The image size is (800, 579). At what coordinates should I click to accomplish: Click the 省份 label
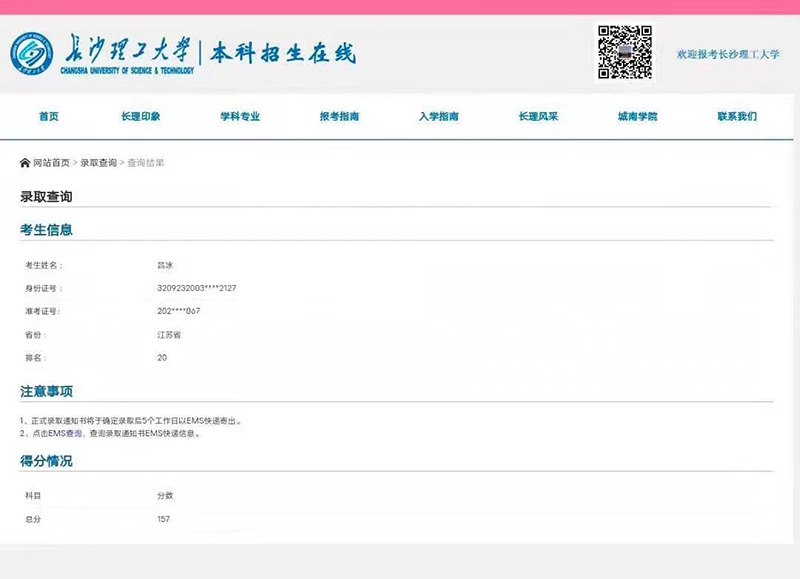pyautogui.click(x=36, y=335)
